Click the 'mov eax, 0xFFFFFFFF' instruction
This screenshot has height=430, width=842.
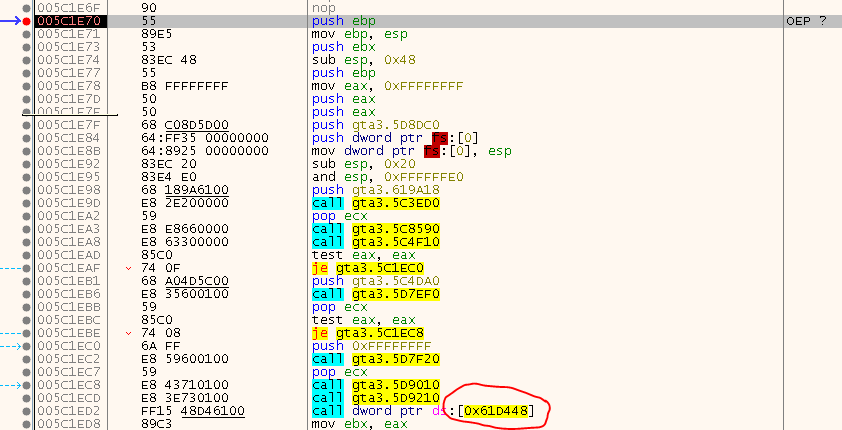click(388, 86)
